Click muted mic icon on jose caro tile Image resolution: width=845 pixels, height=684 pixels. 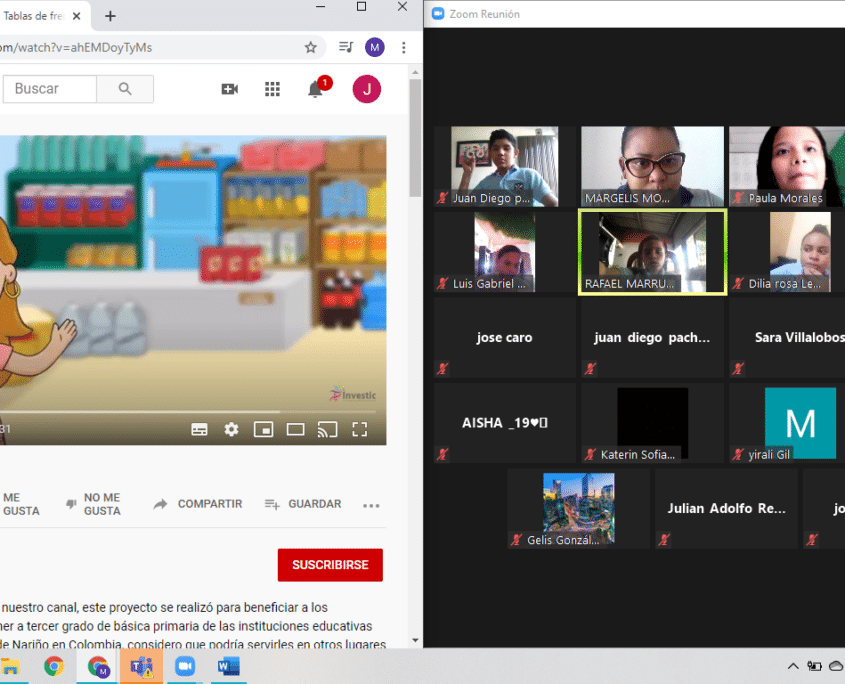(x=442, y=369)
